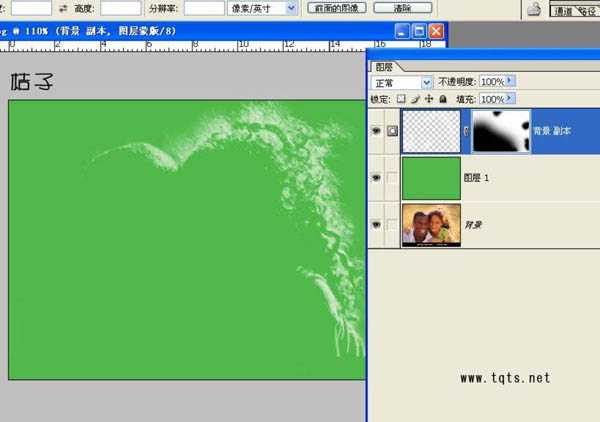Maximize the document window

point(419,31)
